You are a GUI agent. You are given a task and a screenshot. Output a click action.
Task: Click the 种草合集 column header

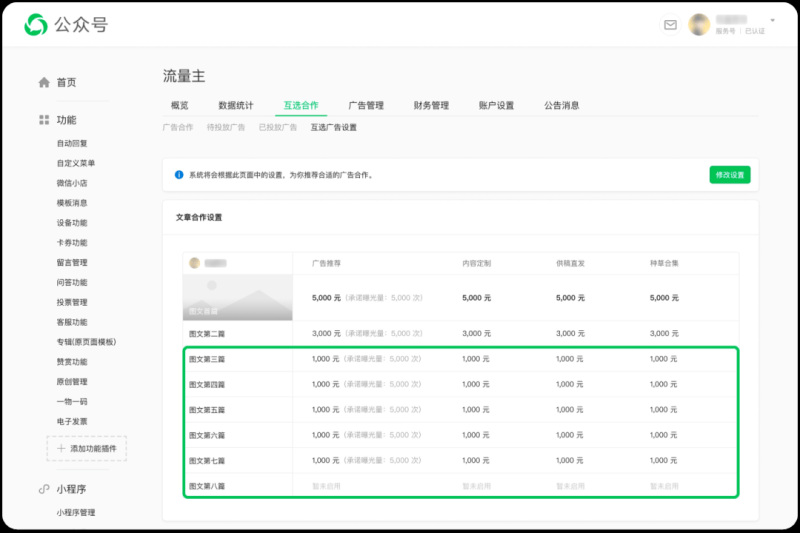coord(664,264)
